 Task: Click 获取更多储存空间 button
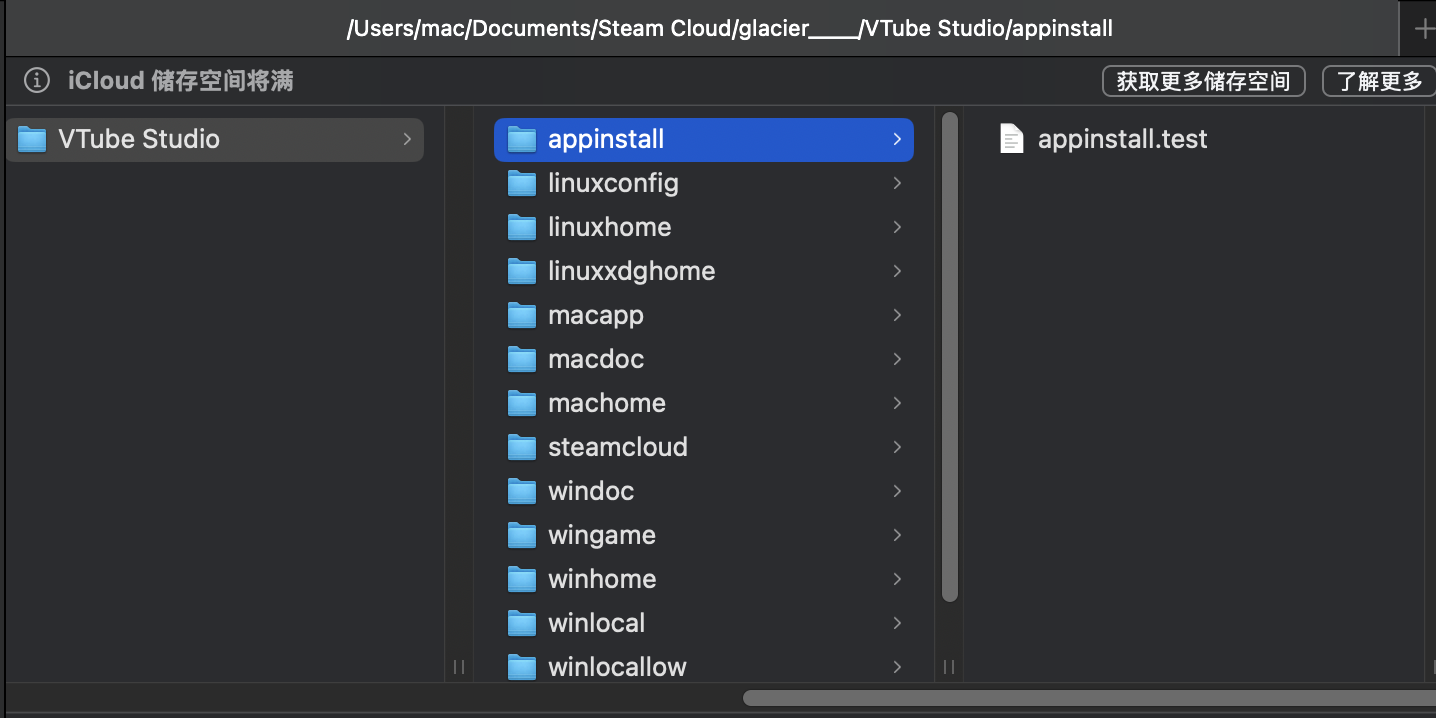point(1203,81)
